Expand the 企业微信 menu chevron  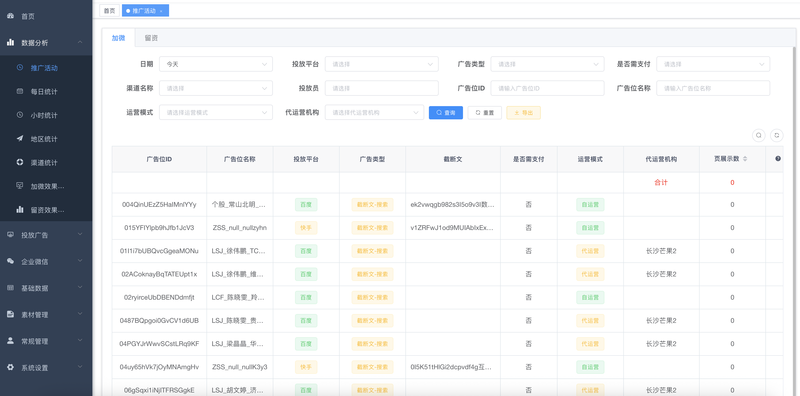pyautogui.click(x=80, y=261)
